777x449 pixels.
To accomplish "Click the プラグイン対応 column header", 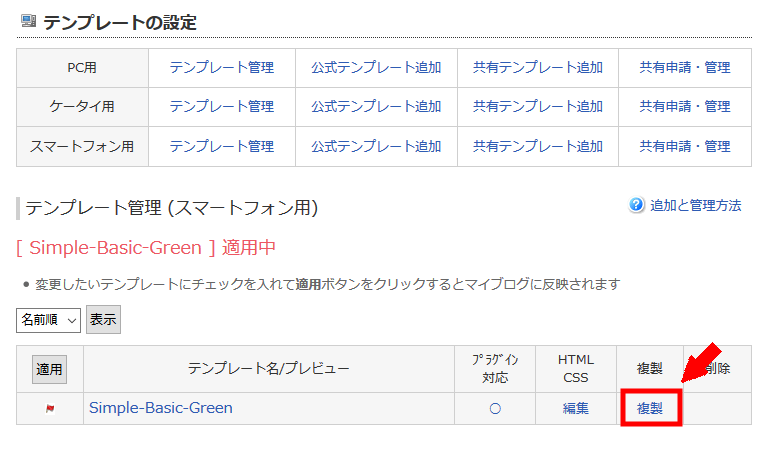I will (x=495, y=369).
